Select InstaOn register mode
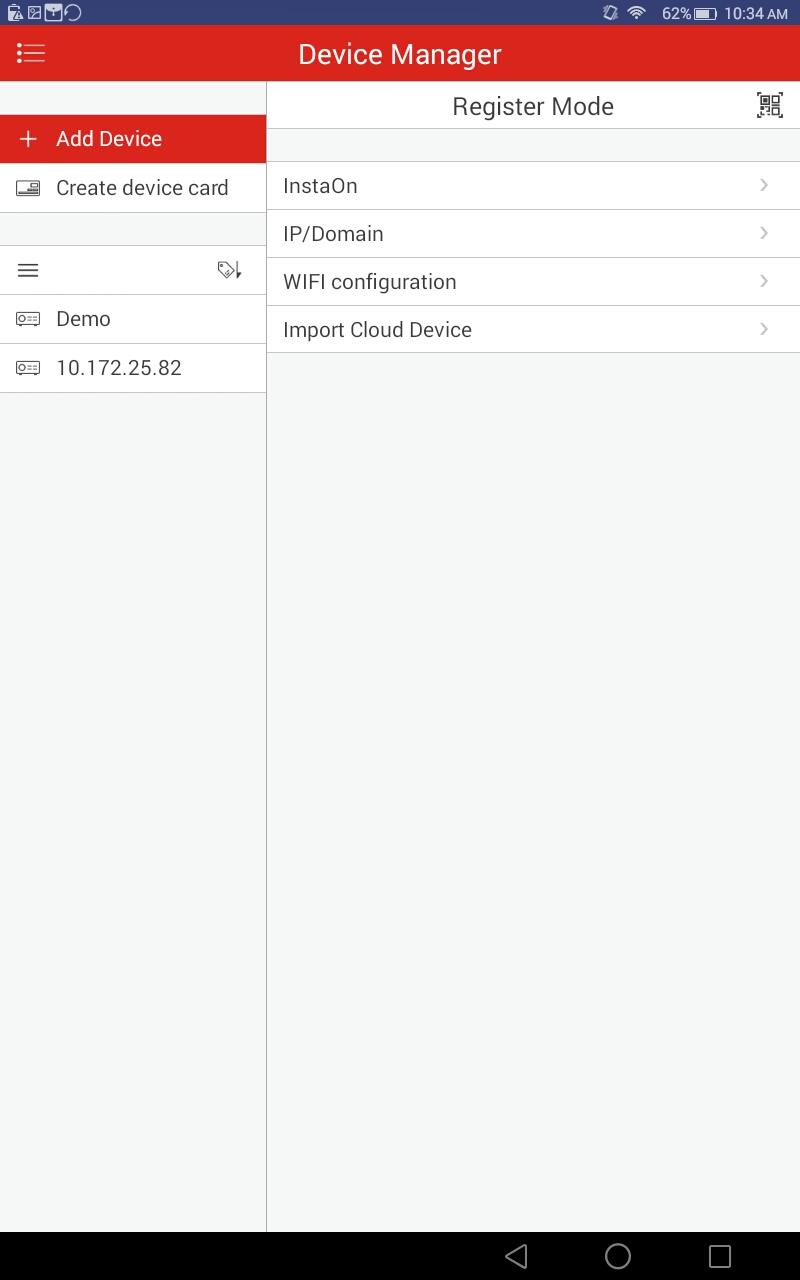The width and height of the screenshot is (800, 1280). (533, 186)
